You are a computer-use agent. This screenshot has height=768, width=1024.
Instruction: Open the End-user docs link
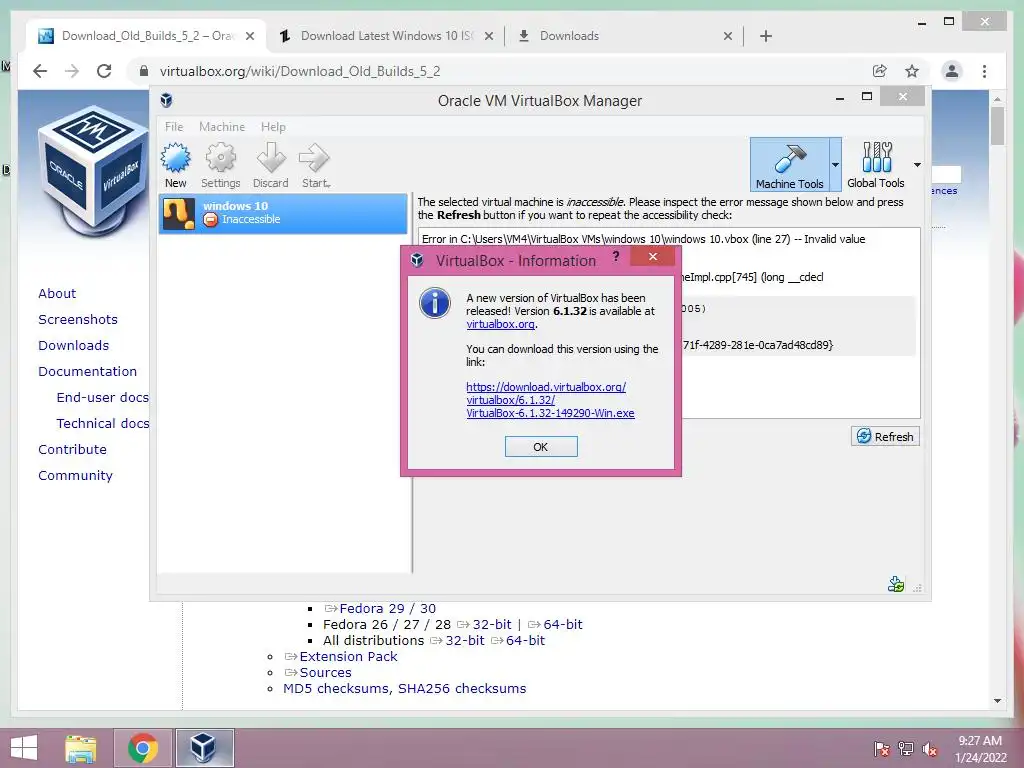(103, 398)
